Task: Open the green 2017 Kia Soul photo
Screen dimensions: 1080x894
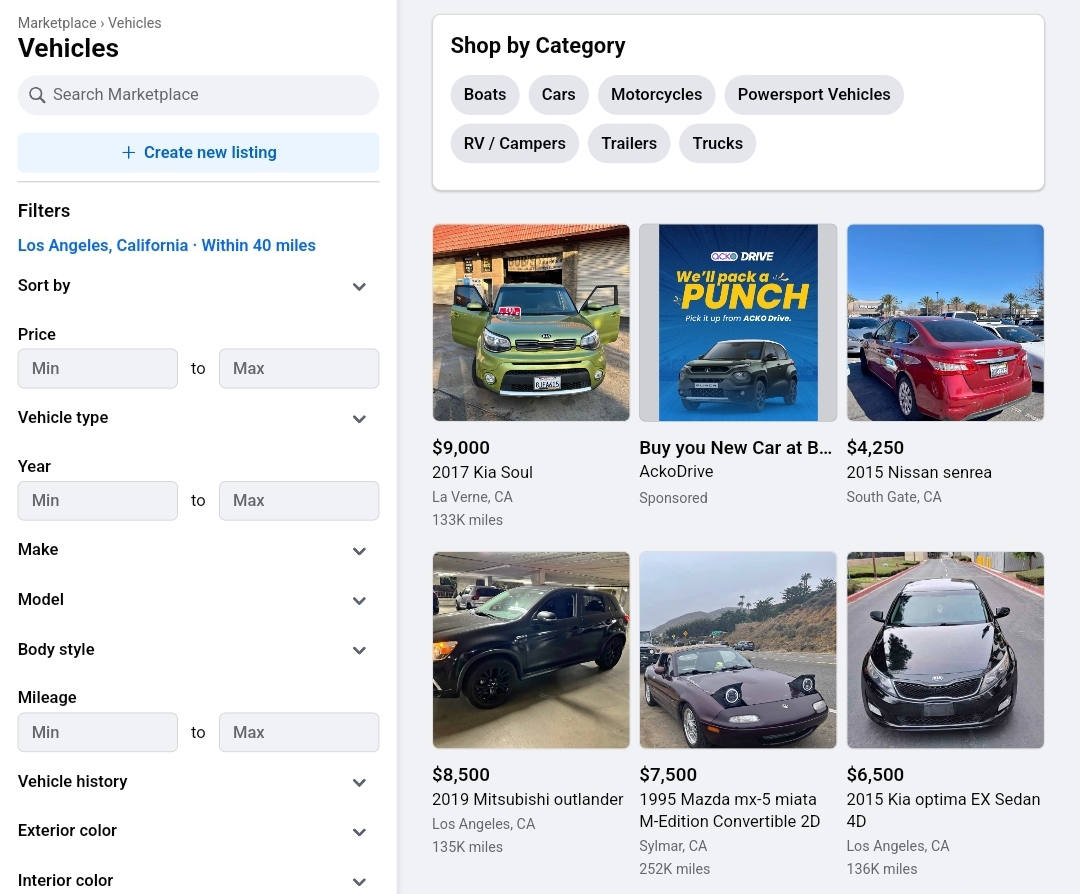Action: (x=531, y=322)
